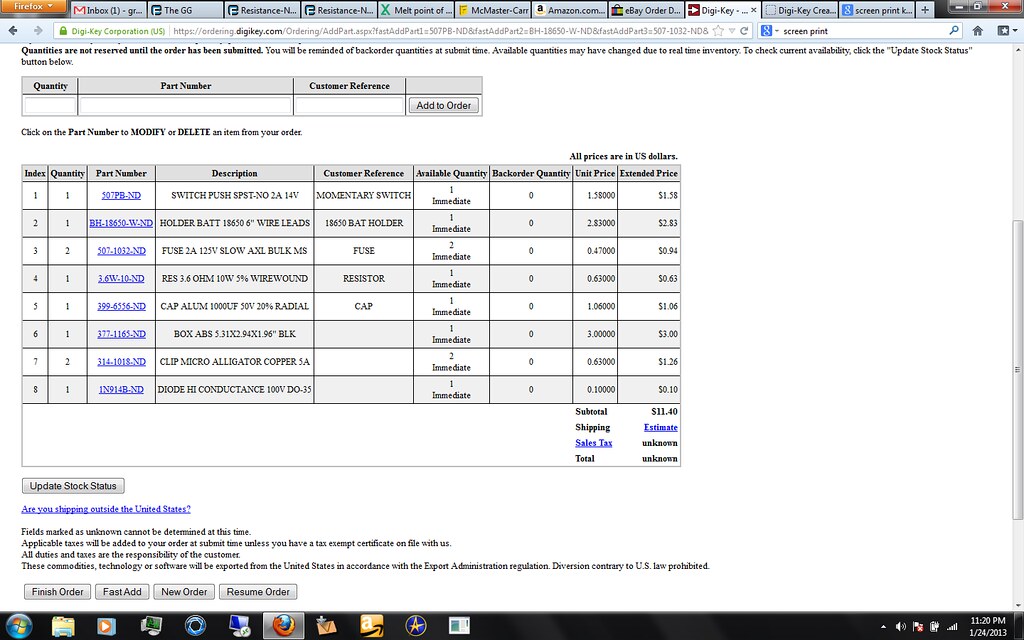Open part 1N914B-ND link
Image resolution: width=1024 pixels, height=640 pixels.
tap(121, 389)
